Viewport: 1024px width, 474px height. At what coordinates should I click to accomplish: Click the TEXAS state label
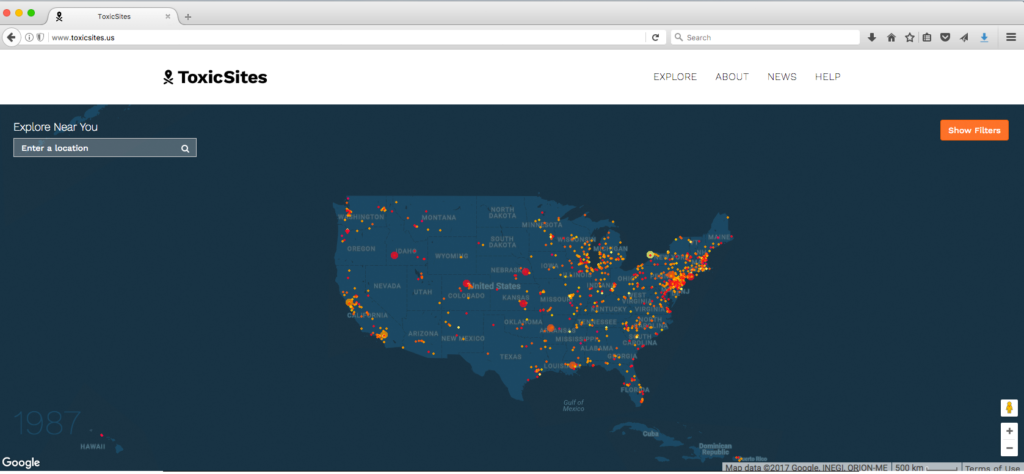point(511,357)
